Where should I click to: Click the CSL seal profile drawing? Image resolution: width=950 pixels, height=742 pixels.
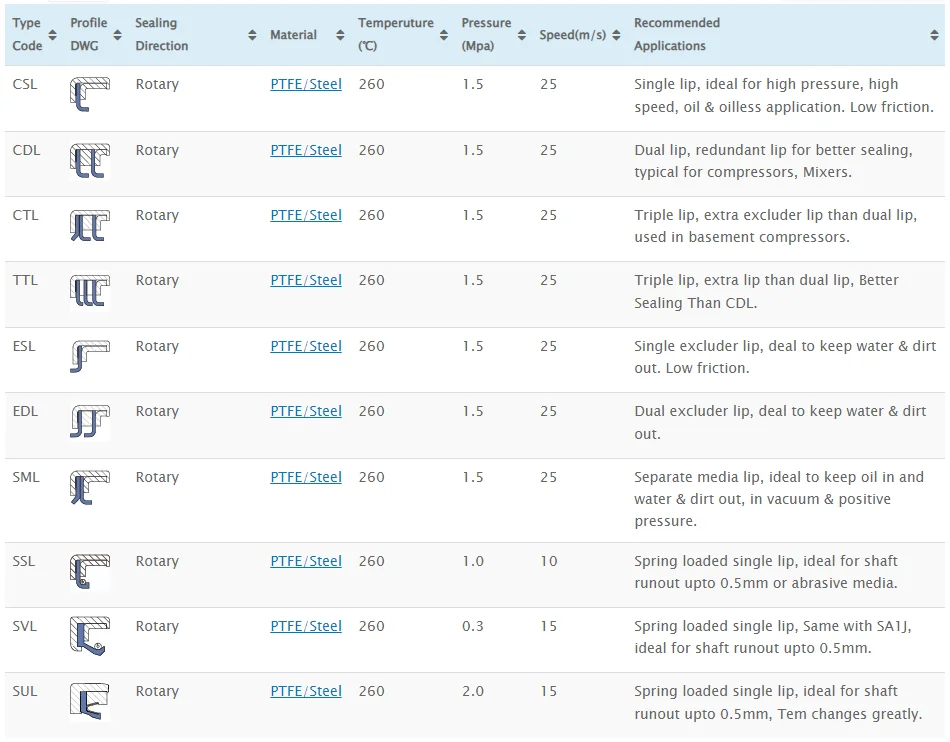coord(89,94)
